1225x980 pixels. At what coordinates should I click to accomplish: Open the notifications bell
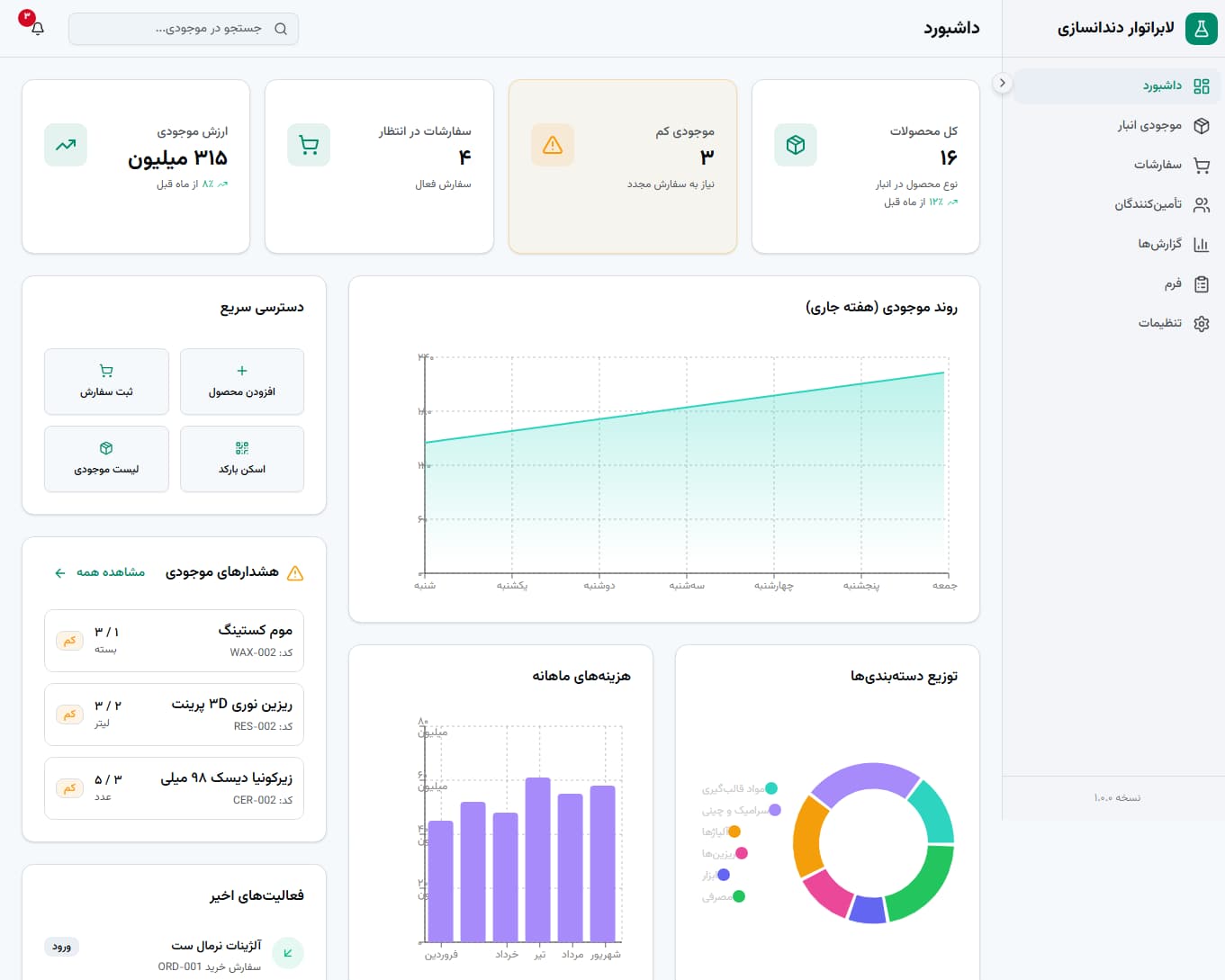[x=38, y=29]
